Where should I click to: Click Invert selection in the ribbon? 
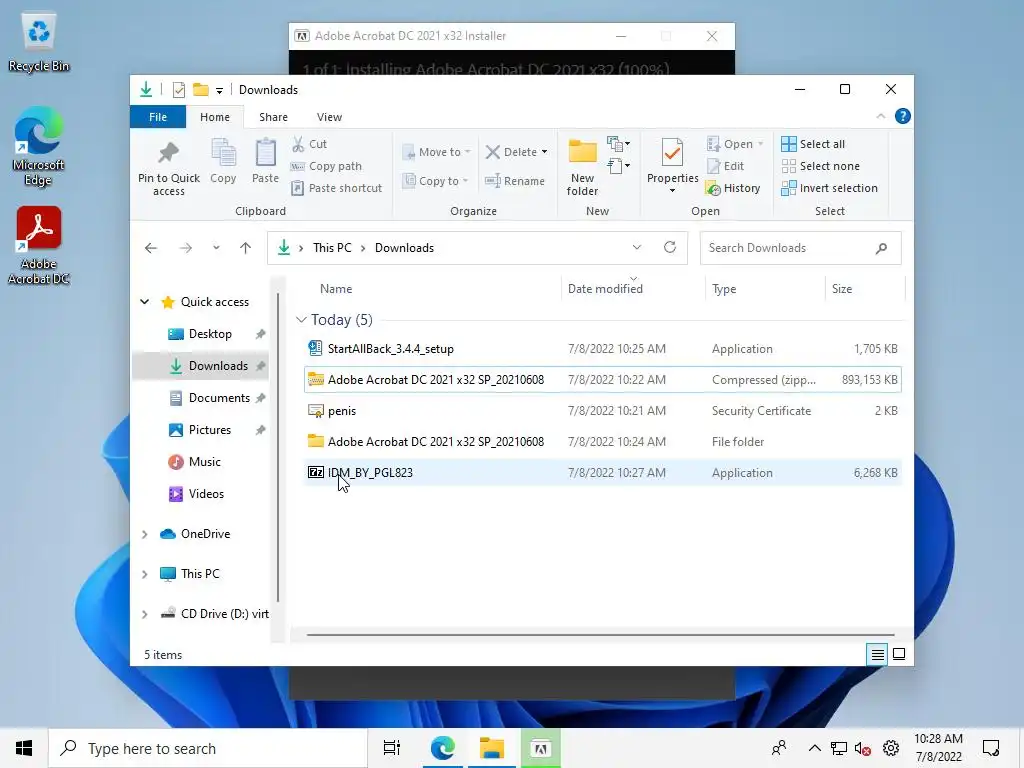[829, 188]
